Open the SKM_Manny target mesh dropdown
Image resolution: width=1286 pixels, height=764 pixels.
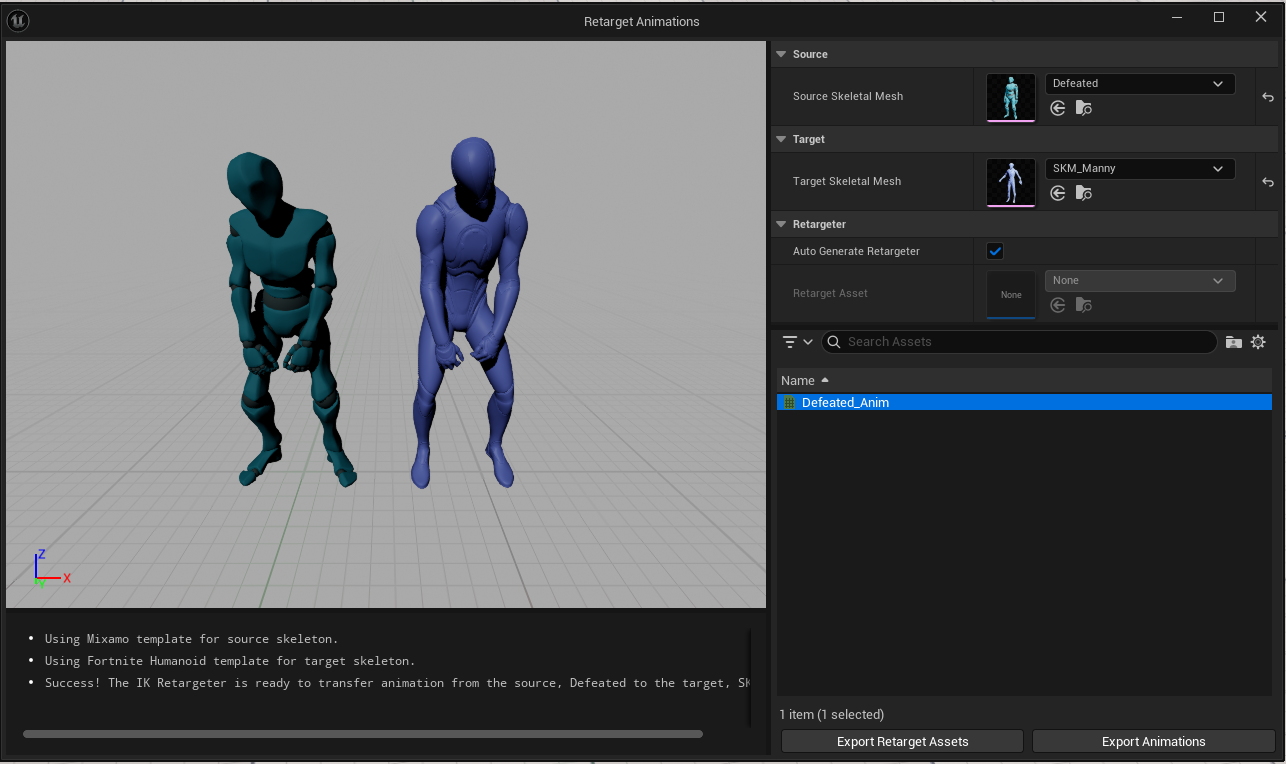click(1139, 169)
